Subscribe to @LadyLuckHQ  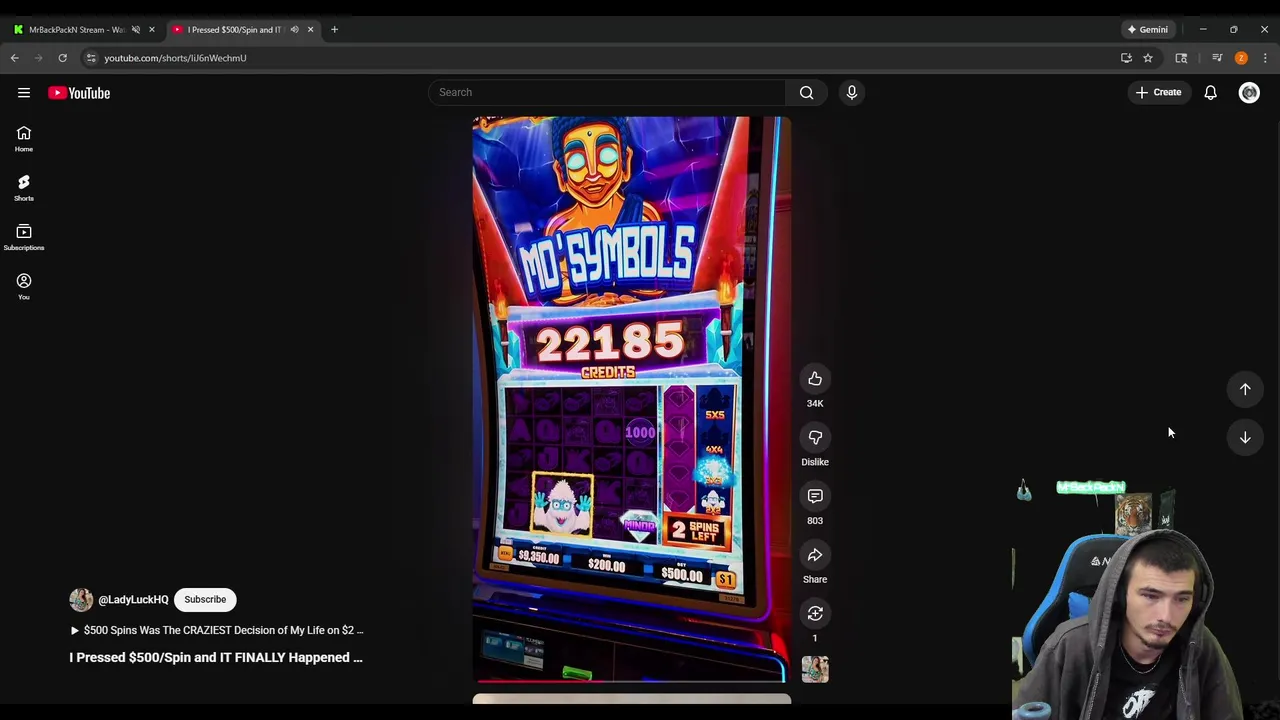(205, 599)
